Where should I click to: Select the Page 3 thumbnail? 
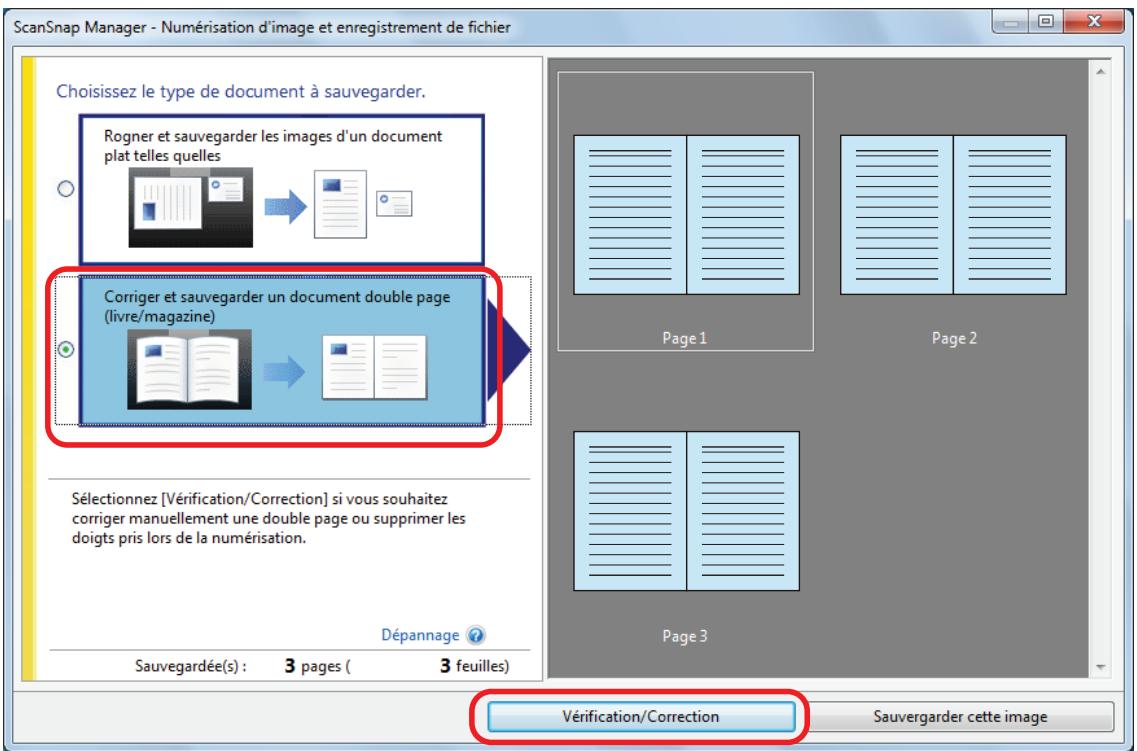click(x=686, y=511)
